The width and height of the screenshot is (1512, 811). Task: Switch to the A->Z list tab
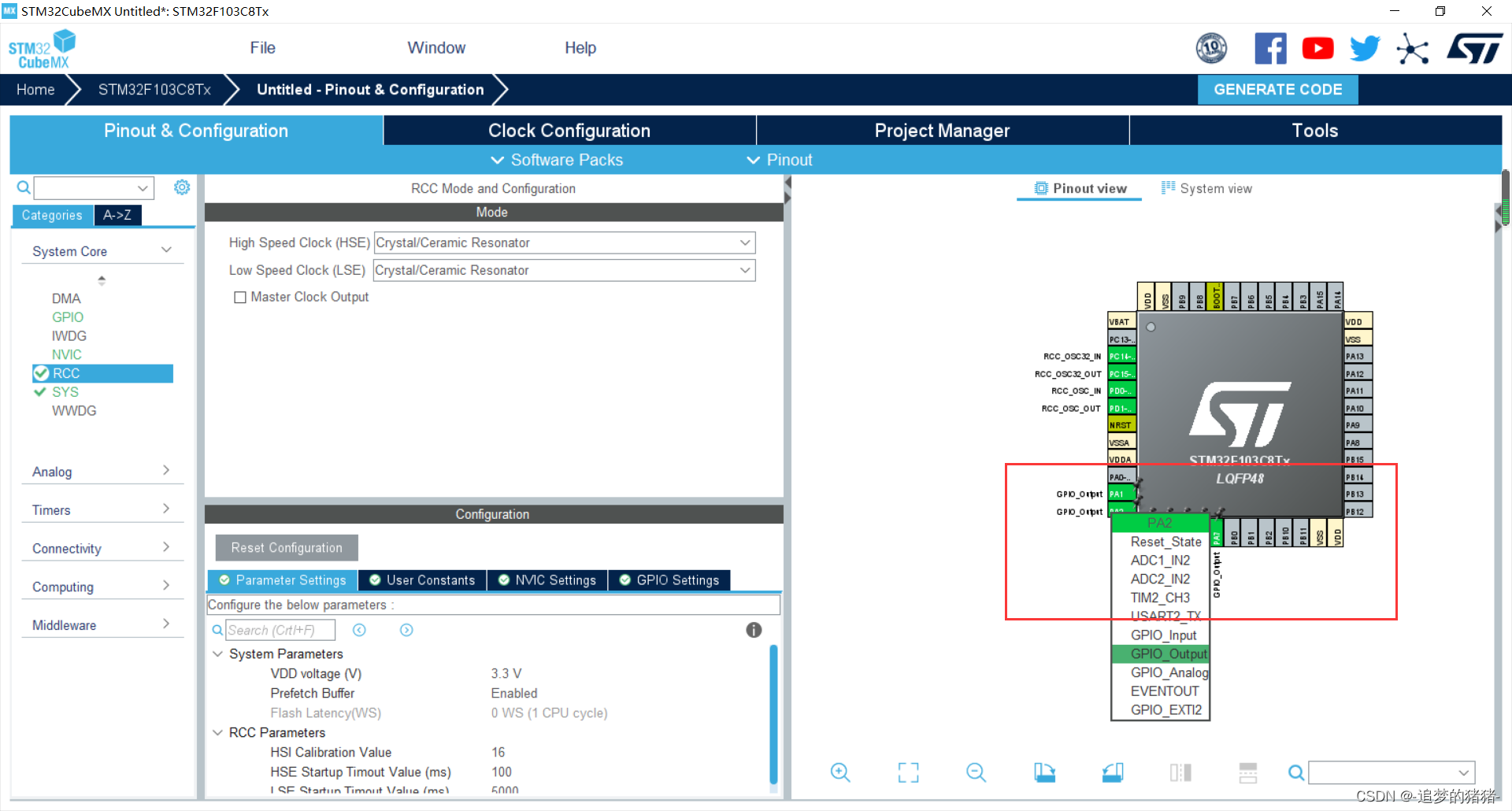click(x=117, y=215)
